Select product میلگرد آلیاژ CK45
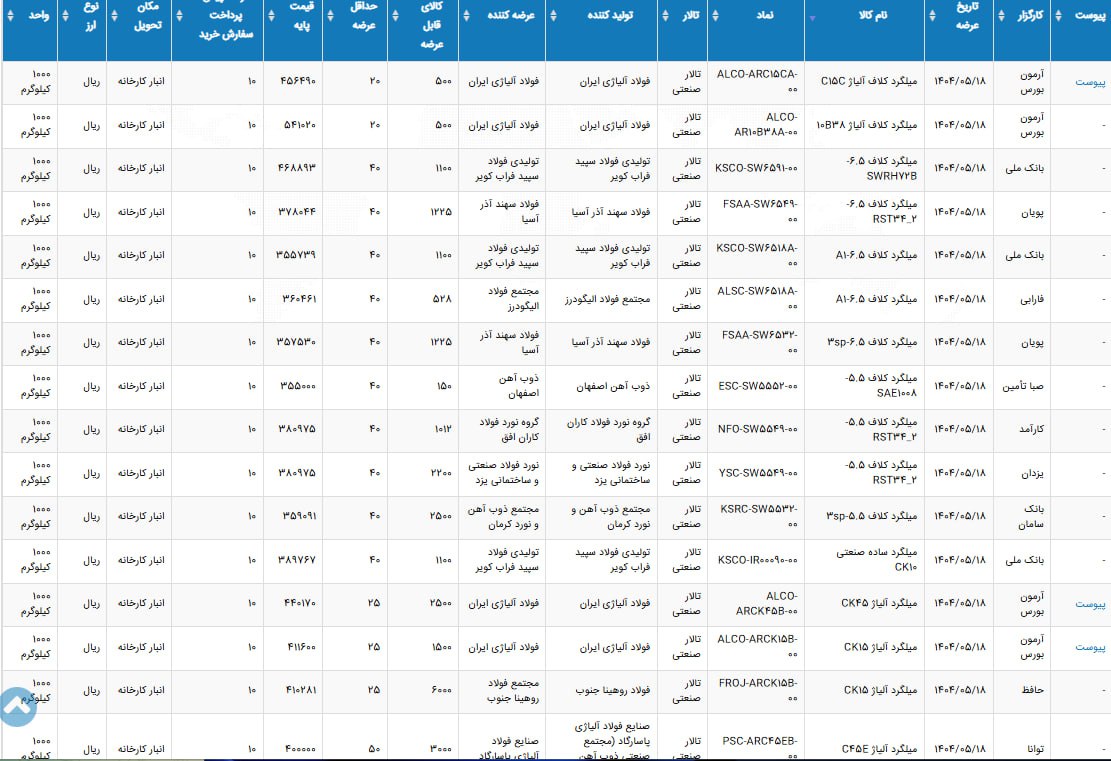 879,604
